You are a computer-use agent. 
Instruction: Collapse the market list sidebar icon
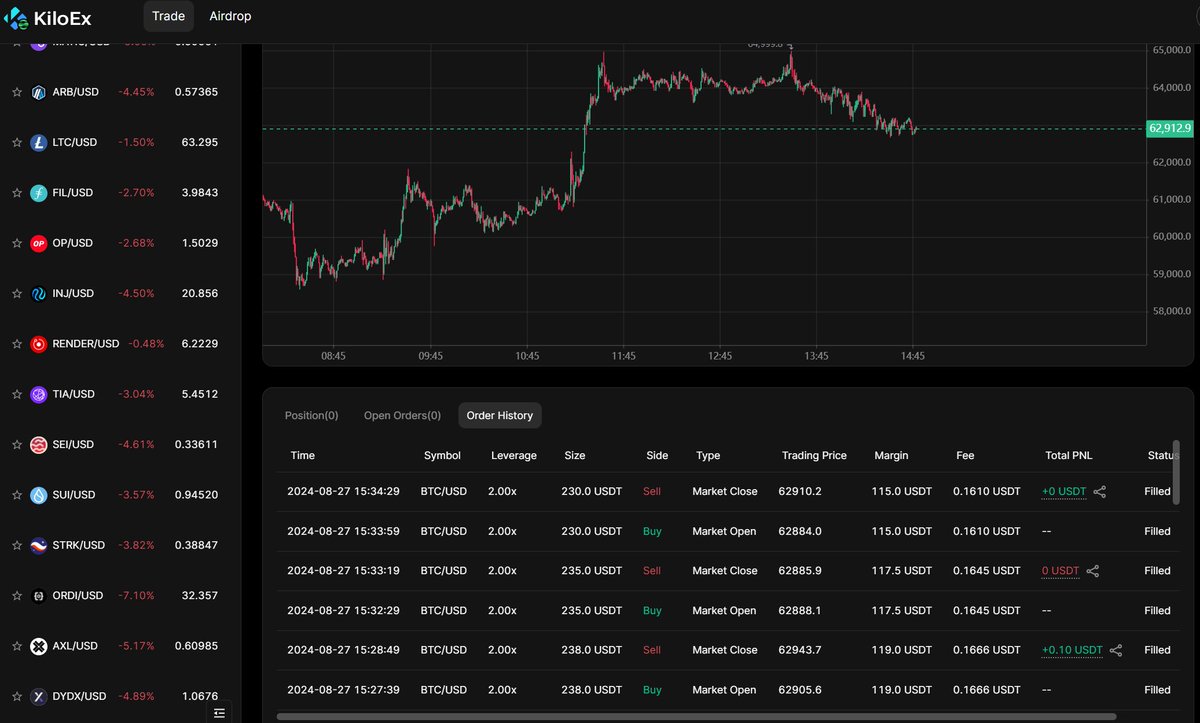coord(220,712)
